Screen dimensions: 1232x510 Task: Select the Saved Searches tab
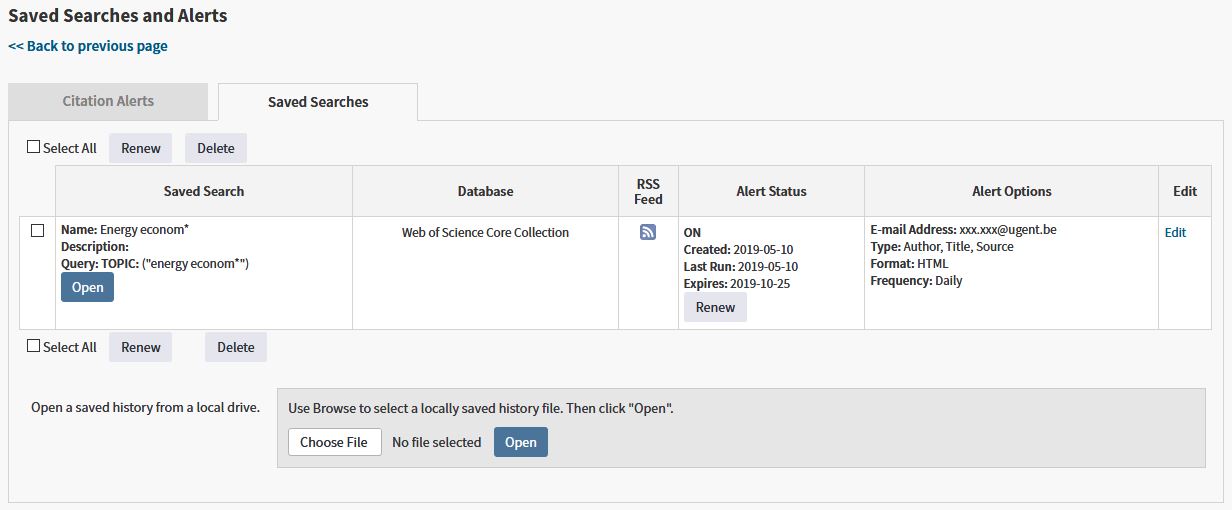tap(318, 102)
